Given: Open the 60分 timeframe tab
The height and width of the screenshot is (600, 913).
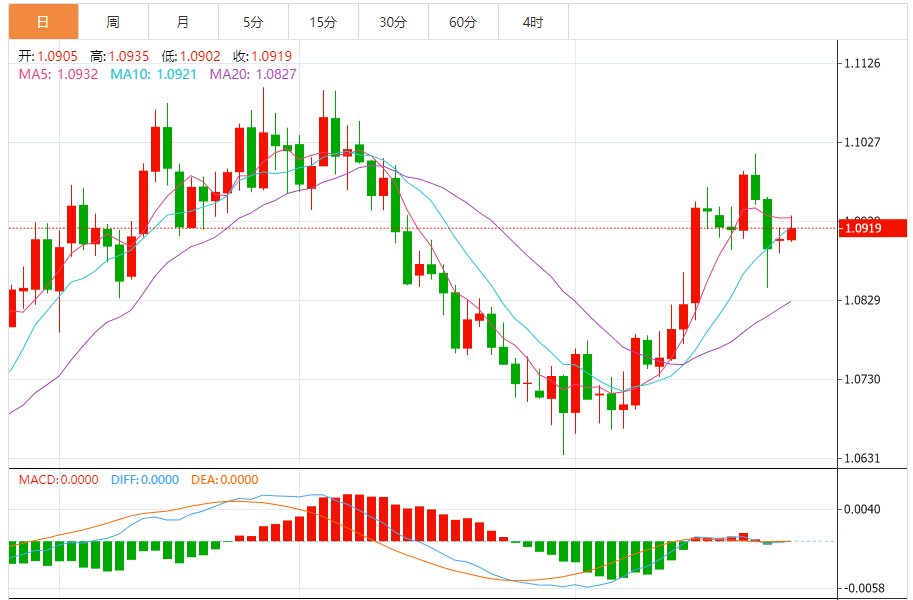Looking at the screenshot, I should [x=463, y=22].
